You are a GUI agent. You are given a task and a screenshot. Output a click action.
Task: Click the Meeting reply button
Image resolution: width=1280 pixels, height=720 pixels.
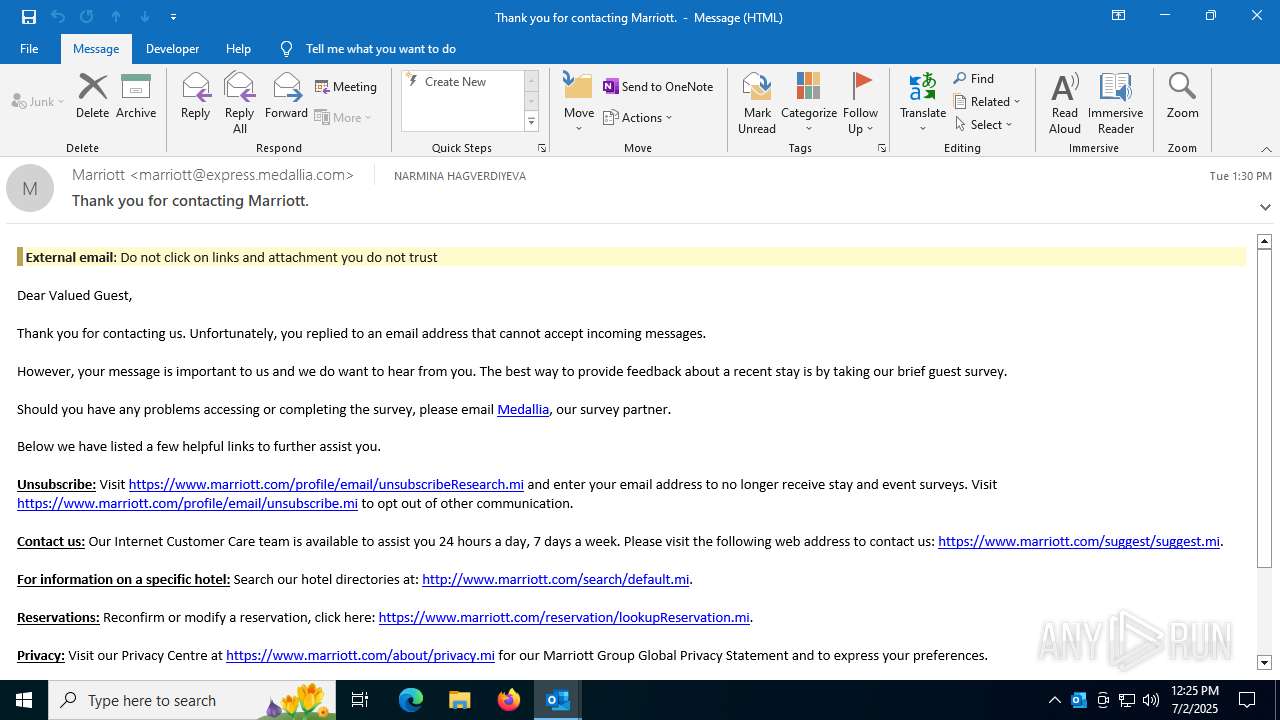346,87
